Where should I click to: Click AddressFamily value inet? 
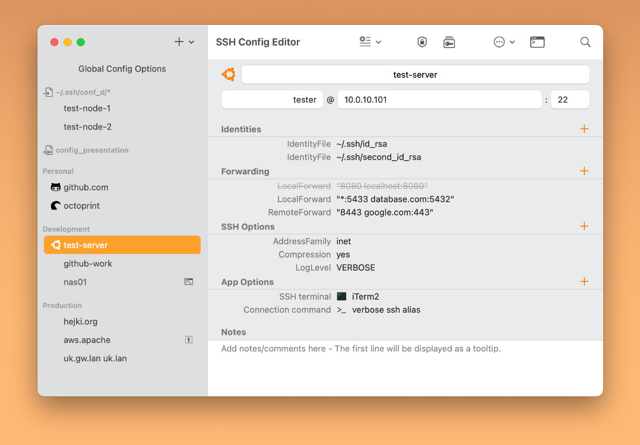tap(344, 241)
